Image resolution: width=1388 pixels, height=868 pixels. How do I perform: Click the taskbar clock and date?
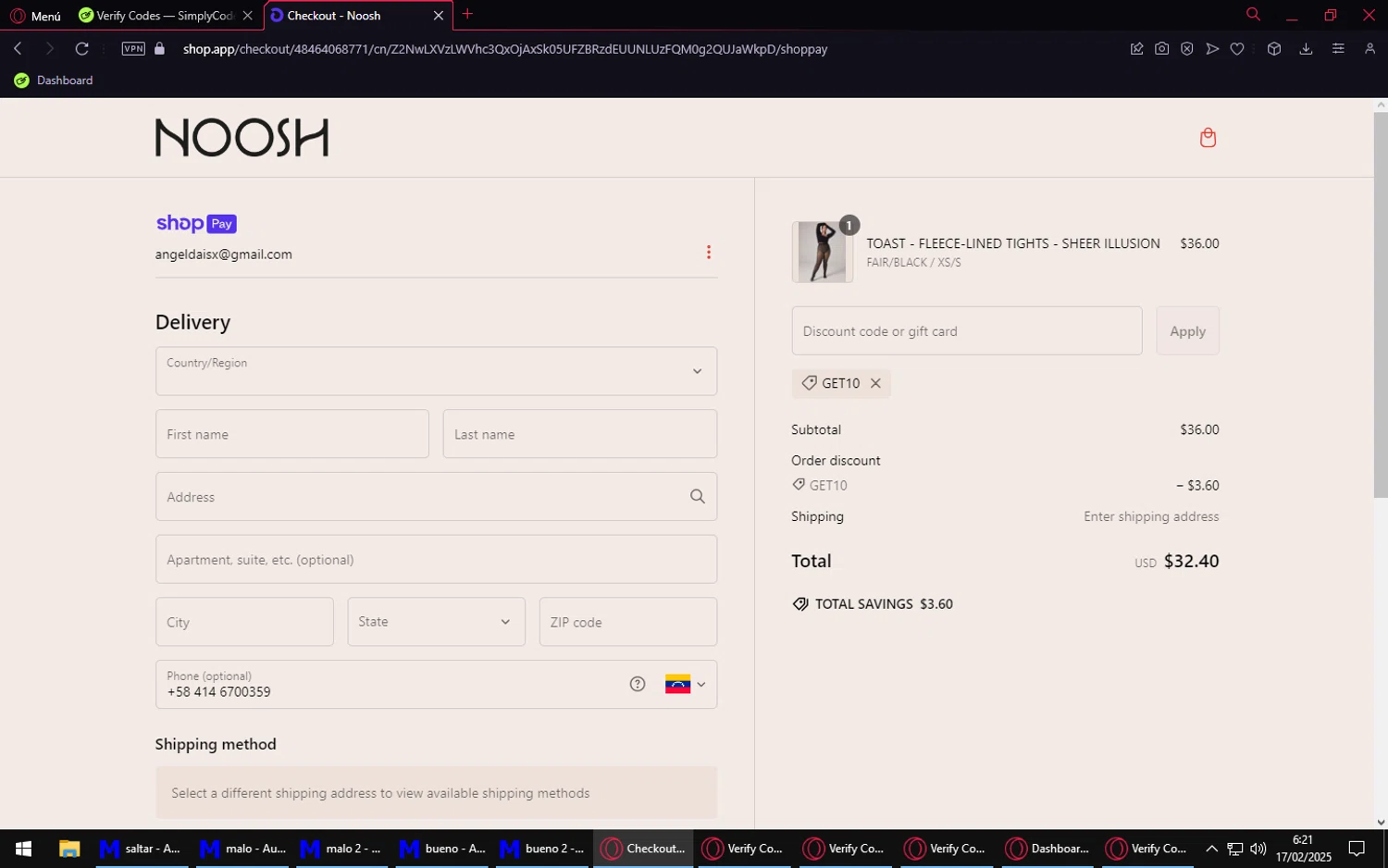[1303, 849]
